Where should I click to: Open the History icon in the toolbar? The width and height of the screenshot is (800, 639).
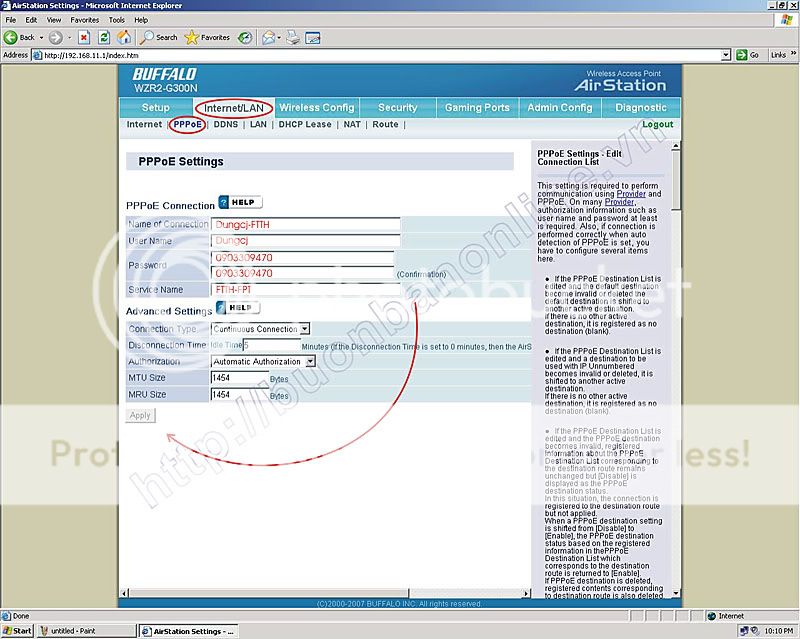245,37
